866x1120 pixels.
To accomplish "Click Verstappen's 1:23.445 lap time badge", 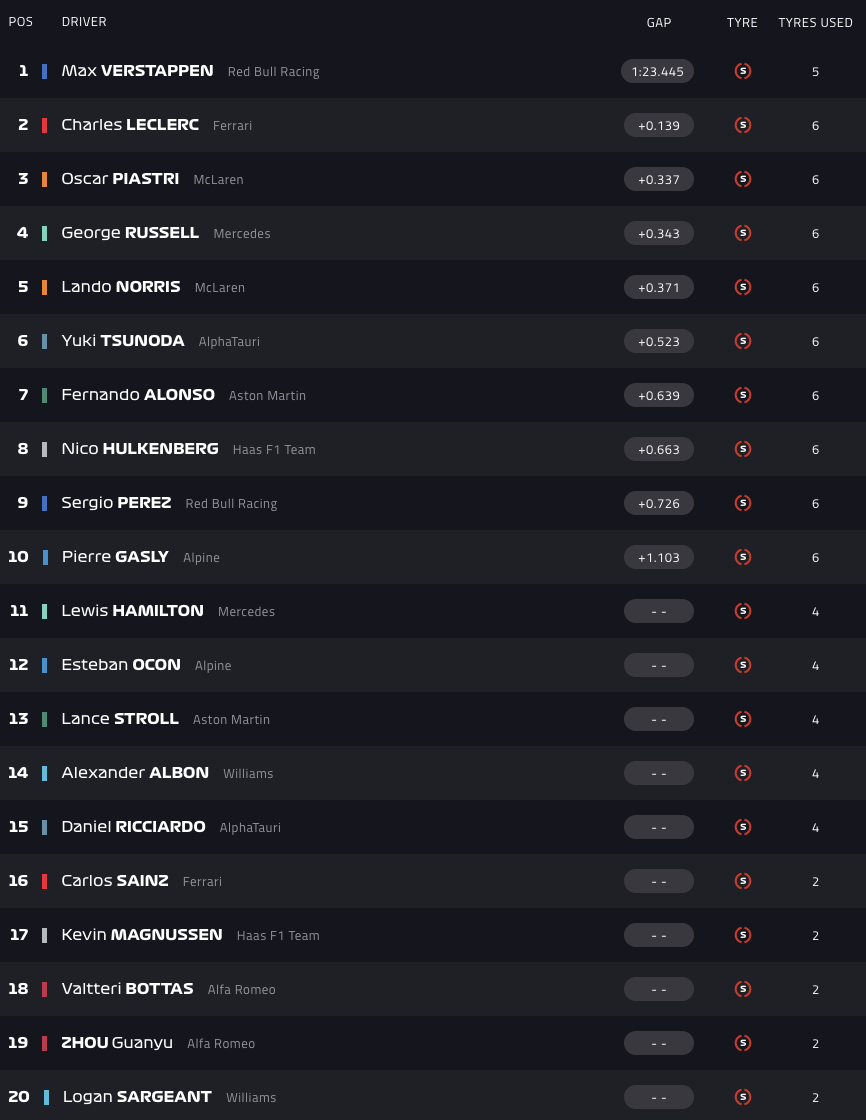I will point(658,71).
